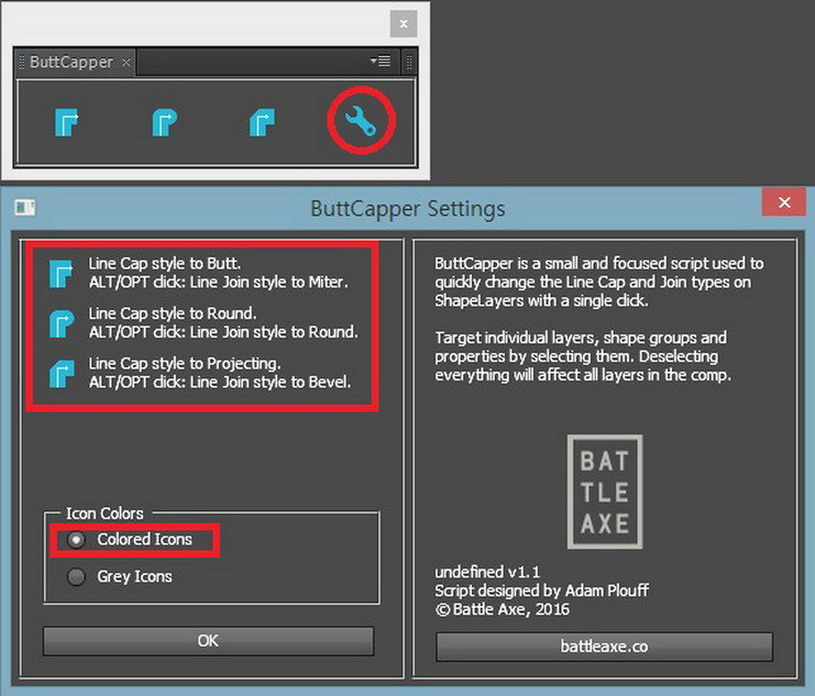Confirm settings with the OK button
The image size is (815, 696).
coord(208,641)
